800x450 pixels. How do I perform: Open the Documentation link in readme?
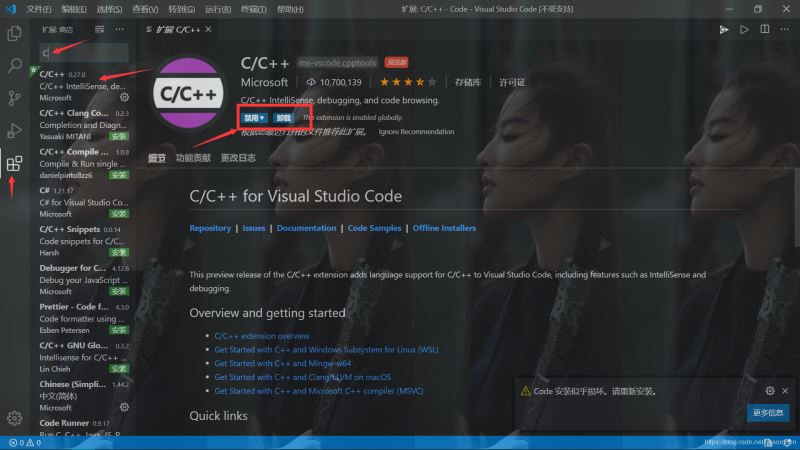(306, 228)
